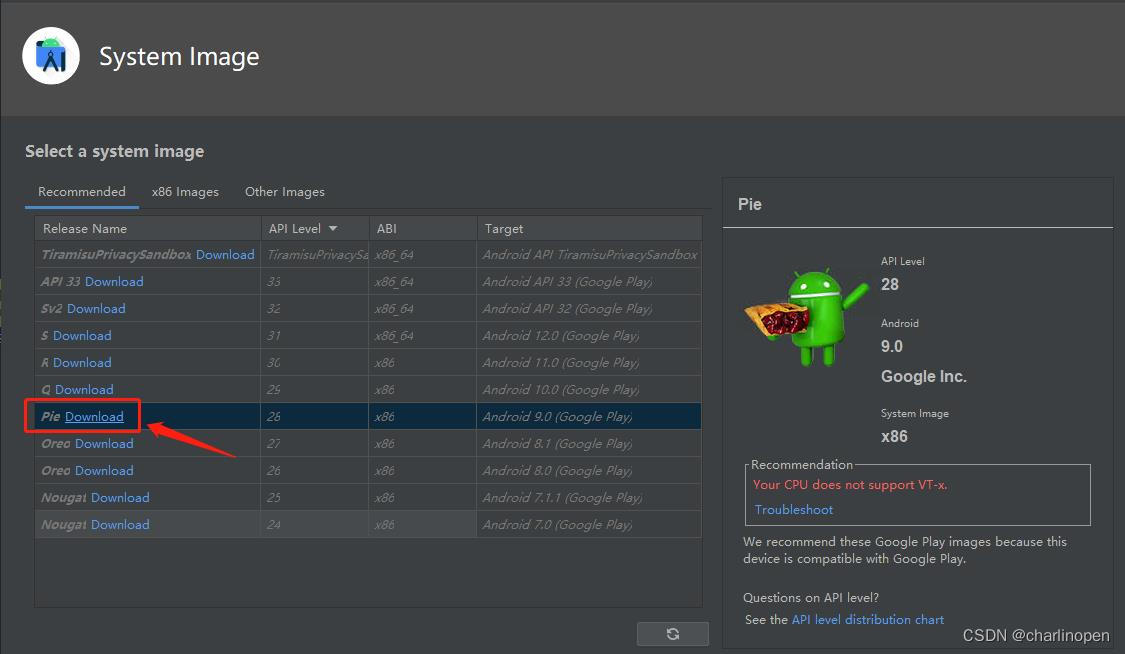
Task: Download the API 33 system image
Action: [x=114, y=282]
